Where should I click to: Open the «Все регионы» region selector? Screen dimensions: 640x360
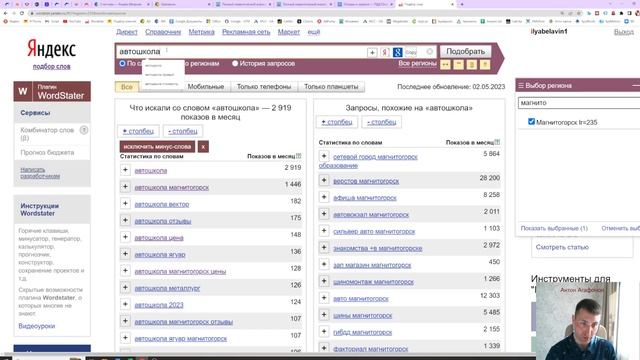[417, 63]
